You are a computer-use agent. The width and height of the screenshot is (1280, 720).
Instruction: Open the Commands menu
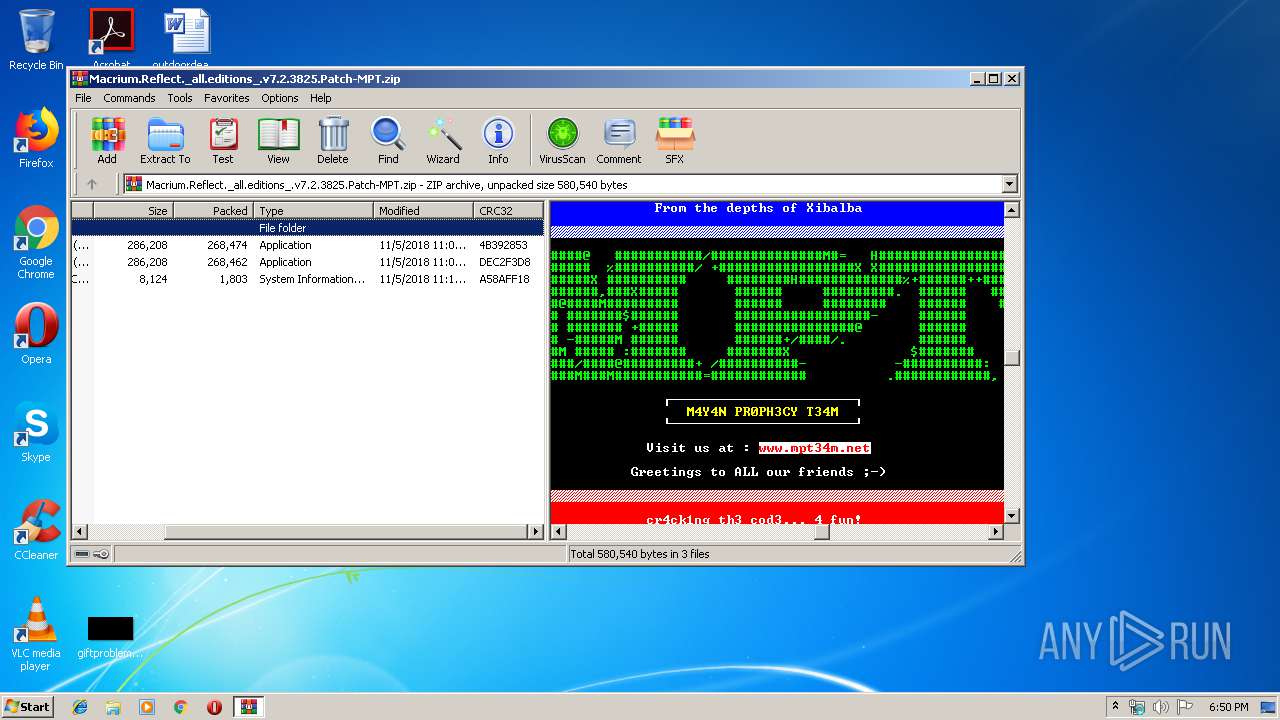[x=129, y=98]
